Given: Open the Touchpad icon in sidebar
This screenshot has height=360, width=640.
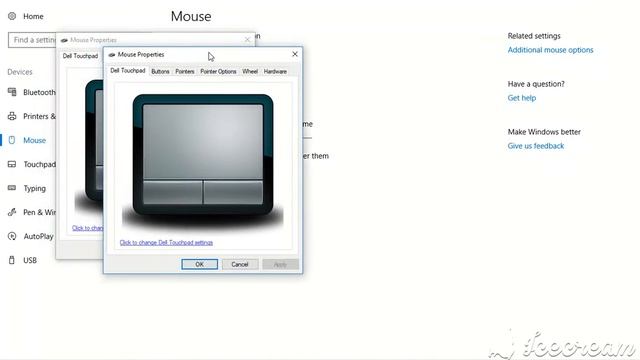Looking at the screenshot, I should (12, 164).
